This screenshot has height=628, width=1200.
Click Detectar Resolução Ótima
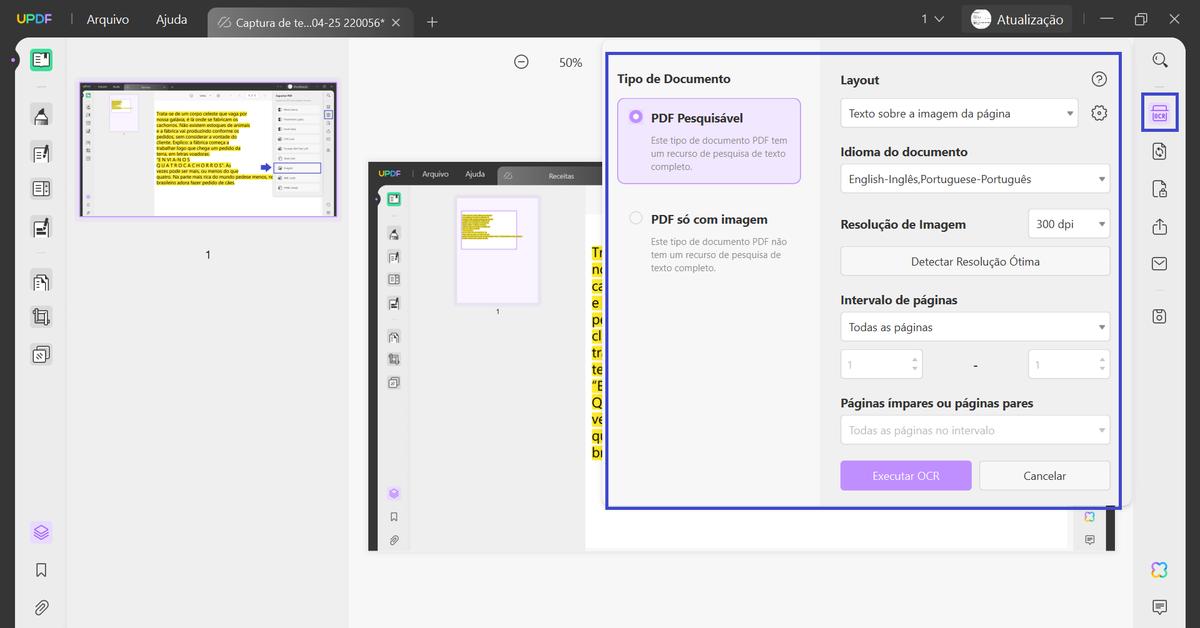[x=974, y=260]
